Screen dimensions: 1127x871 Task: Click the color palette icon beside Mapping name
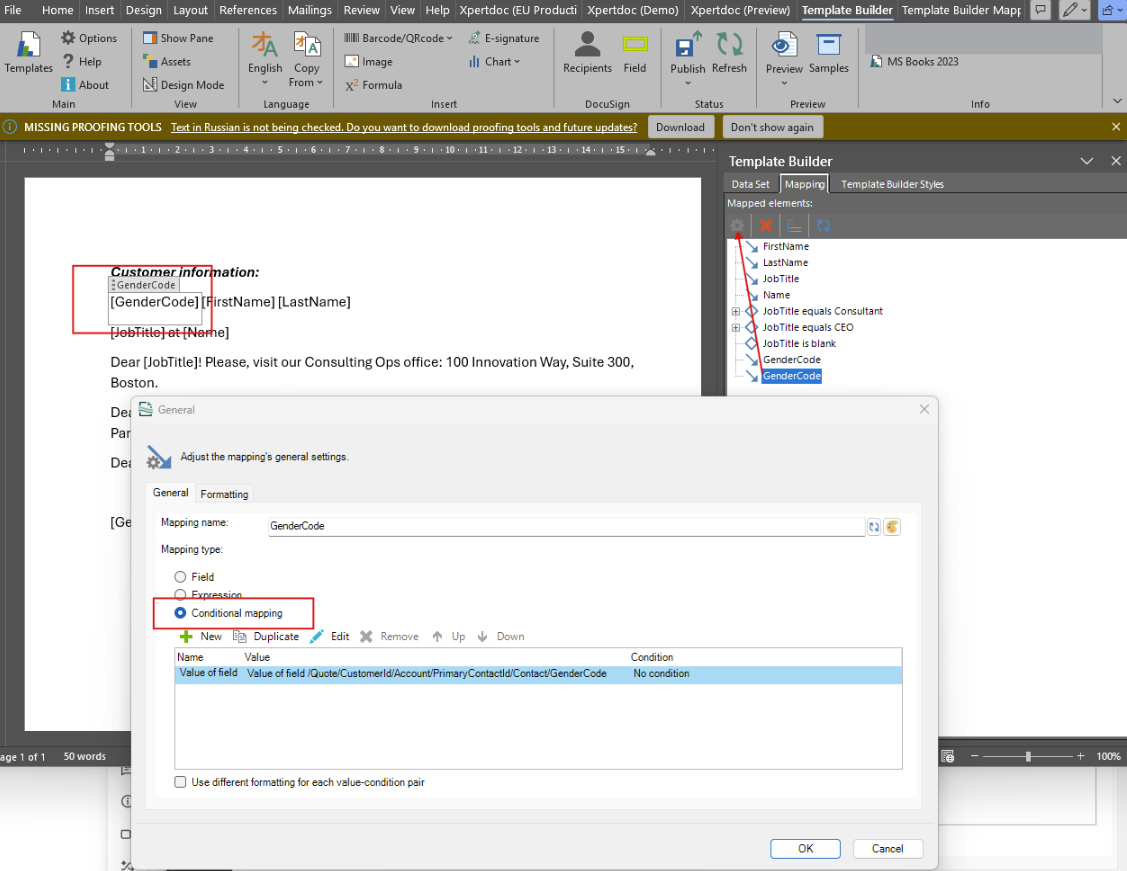[892, 527]
